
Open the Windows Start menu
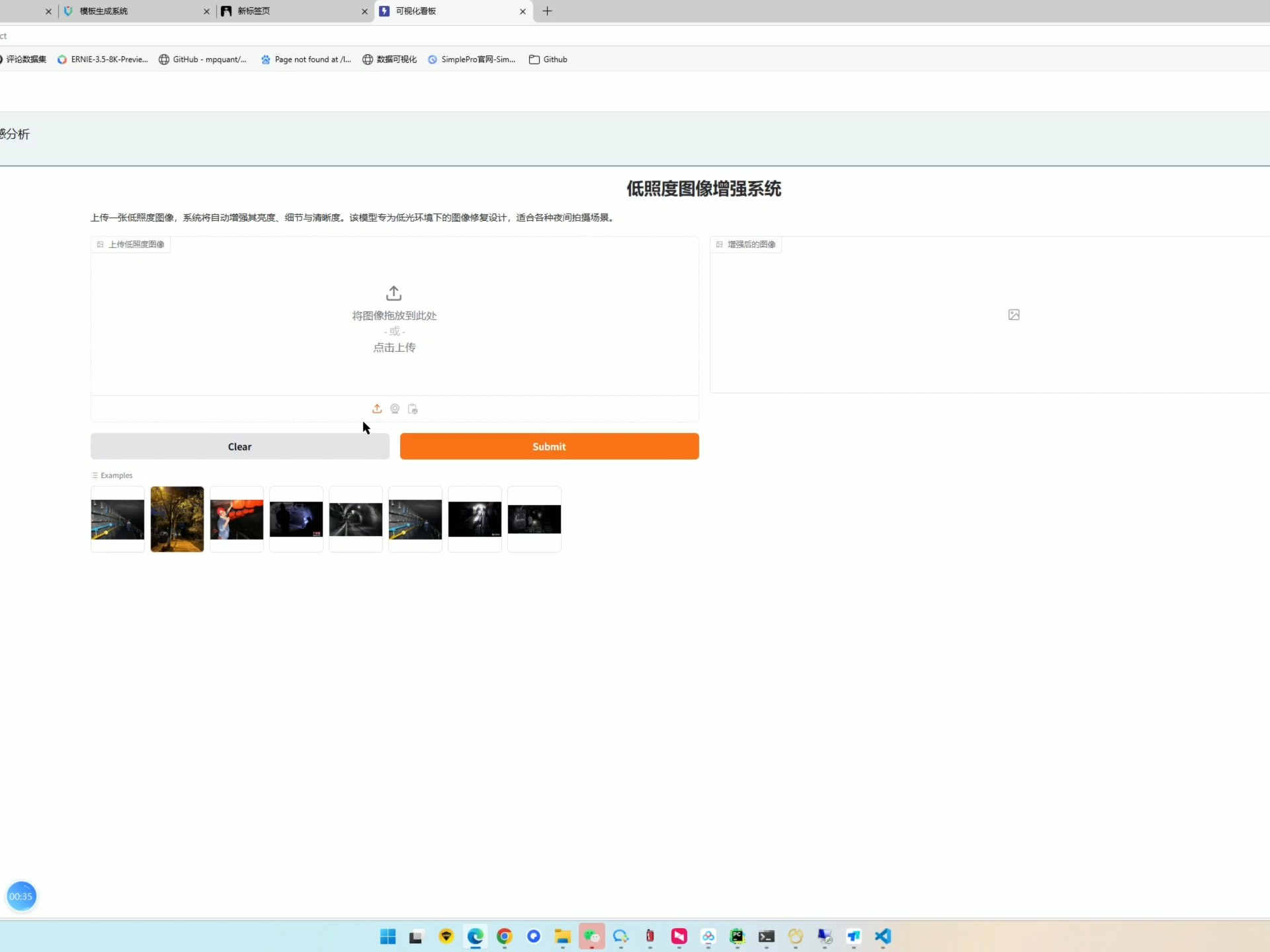point(388,936)
